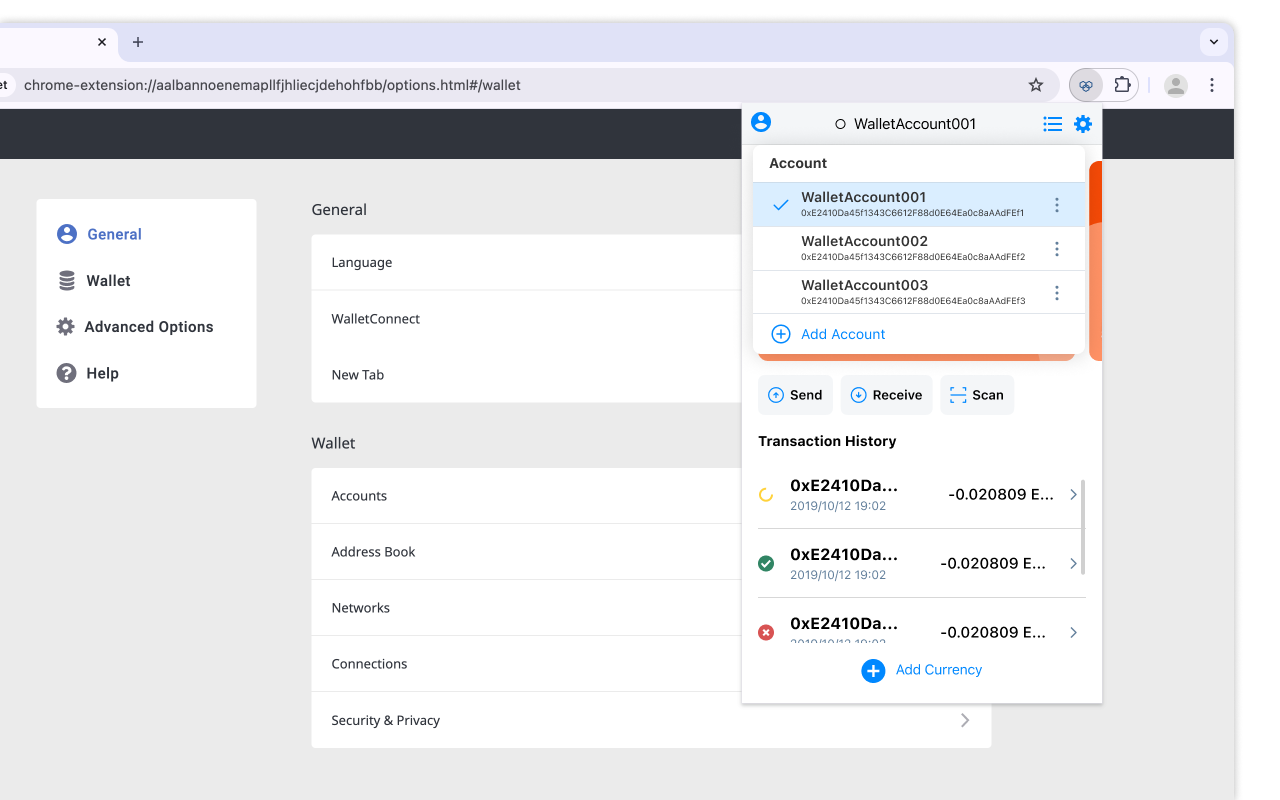Open a new browser tab

pyautogui.click(x=138, y=42)
